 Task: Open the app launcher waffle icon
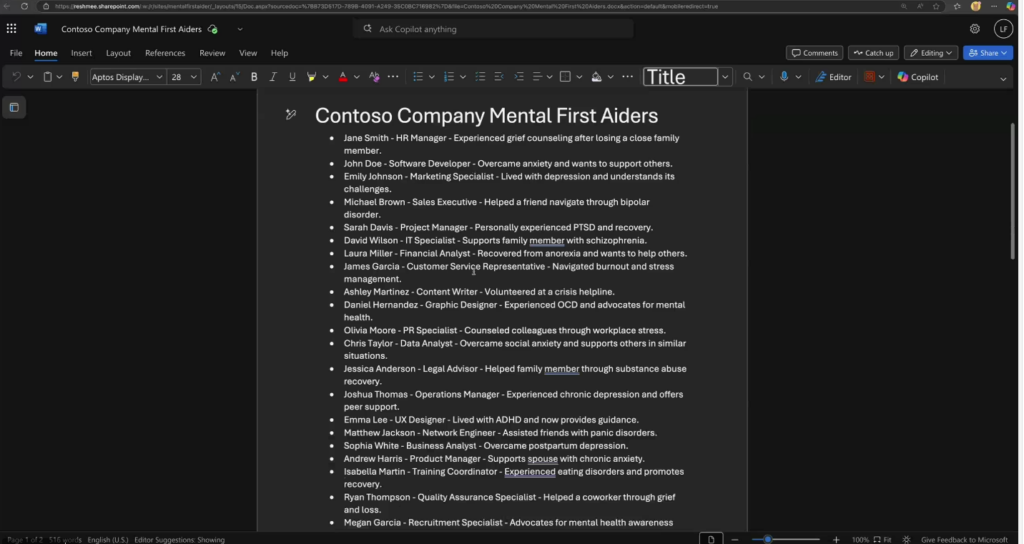[x=11, y=29]
